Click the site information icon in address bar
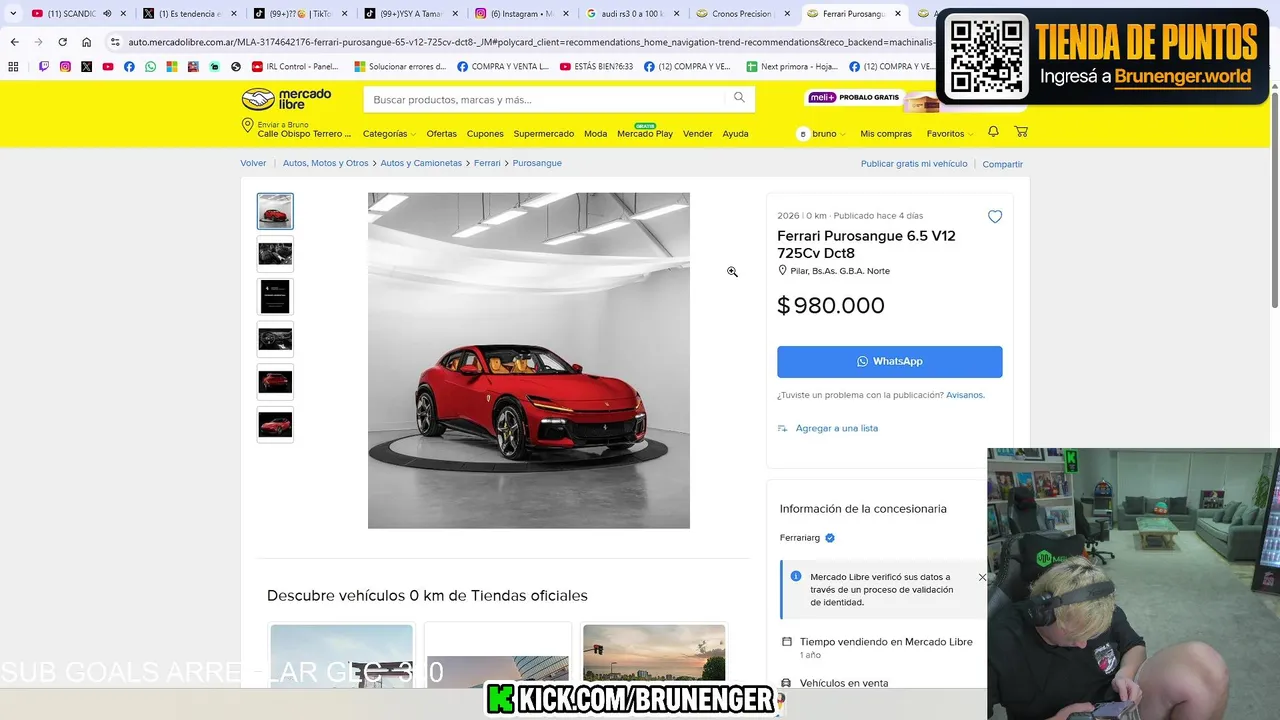The image size is (1280, 720). [115, 42]
